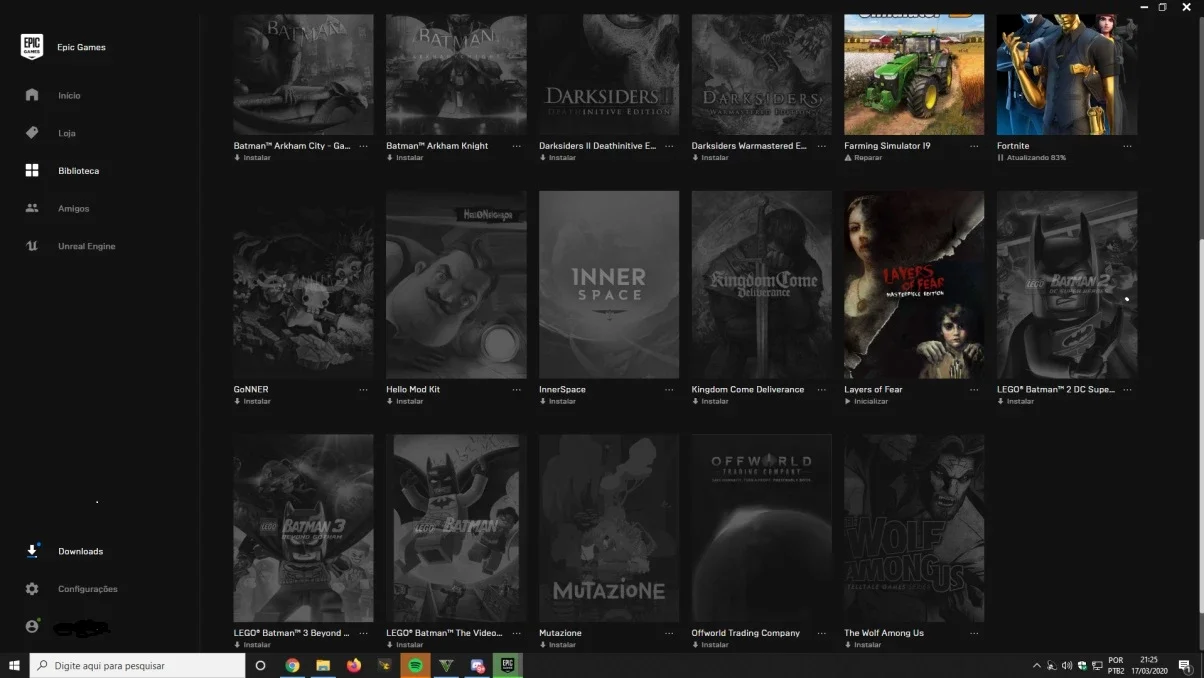Open the Loja store tag icon
The height and width of the screenshot is (678, 1204).
click(x=32, y=133)
